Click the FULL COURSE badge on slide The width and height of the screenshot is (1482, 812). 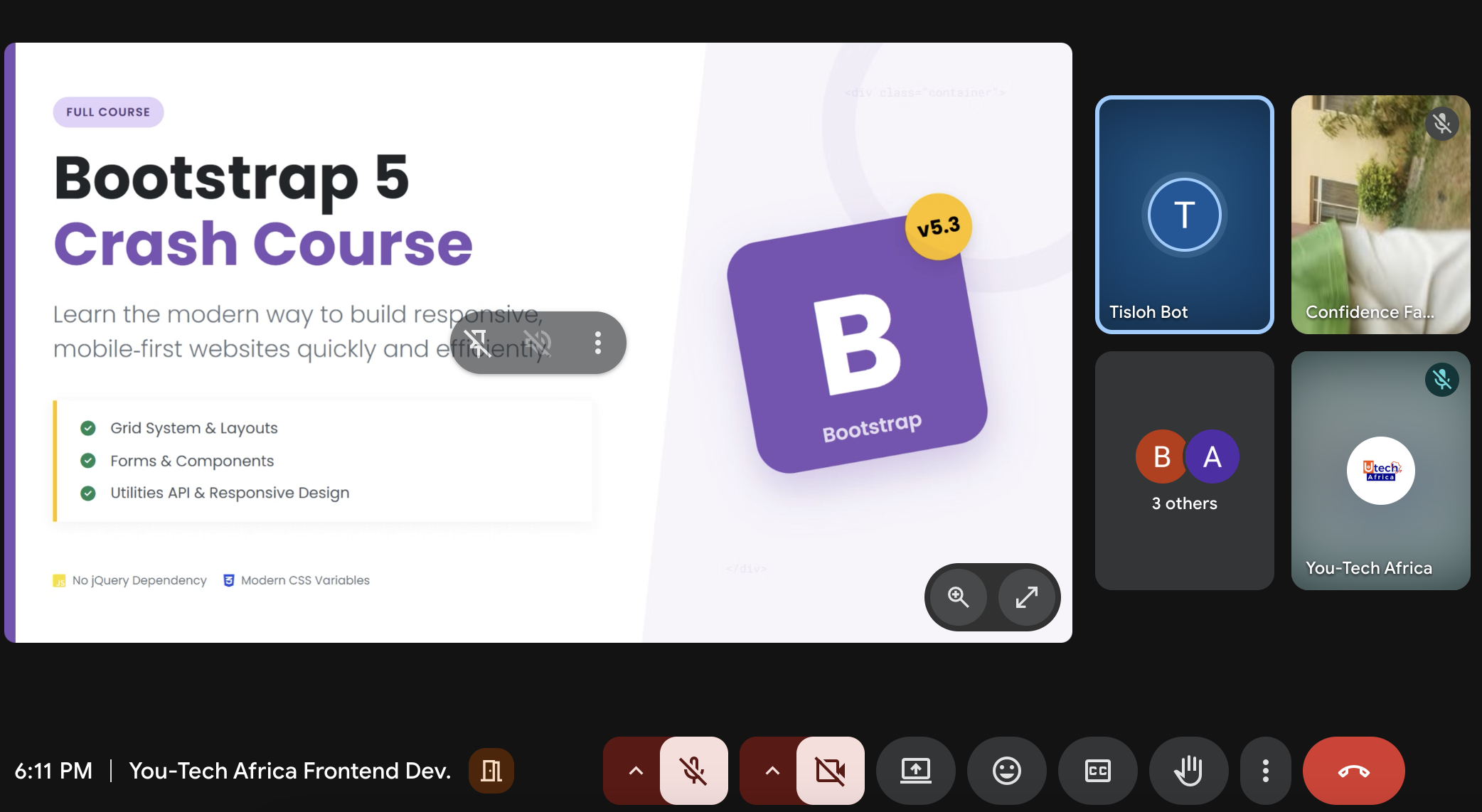[x=108, y=112]
